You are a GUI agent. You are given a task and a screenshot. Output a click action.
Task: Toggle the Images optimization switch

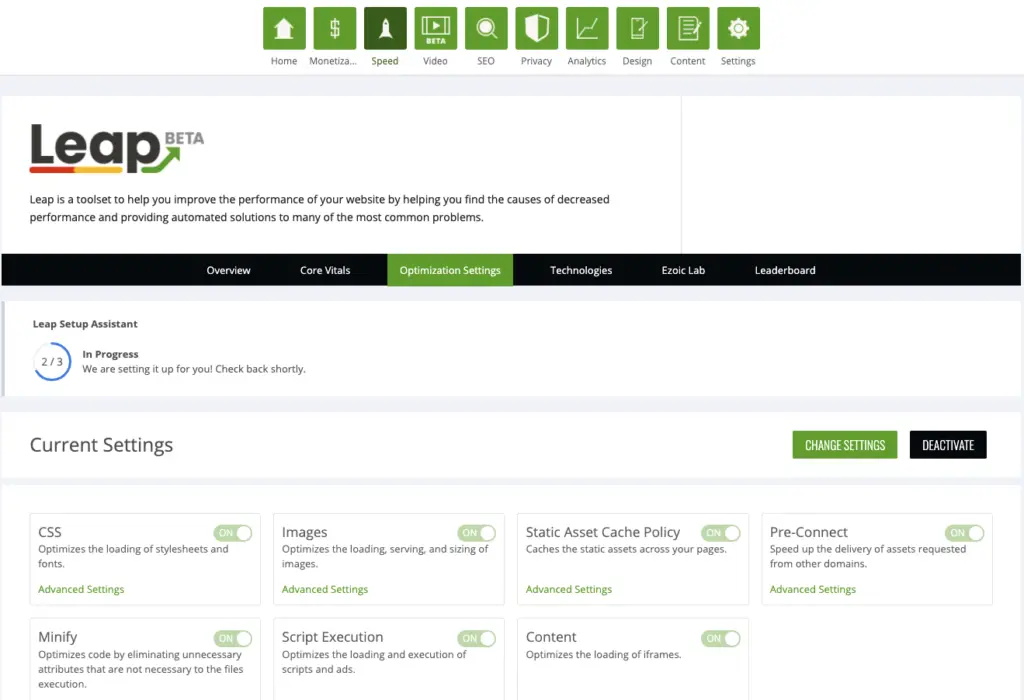click(477, 533)
